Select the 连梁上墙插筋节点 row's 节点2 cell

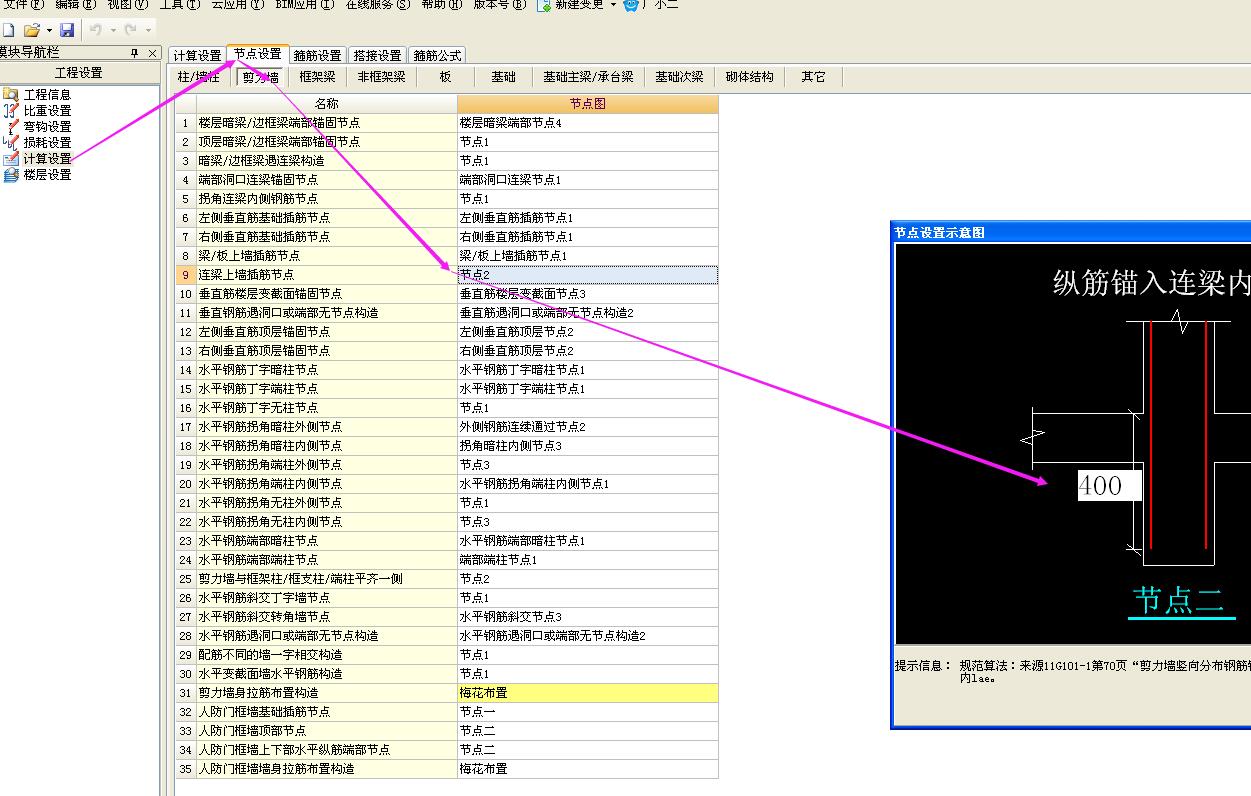coord(588,275)
